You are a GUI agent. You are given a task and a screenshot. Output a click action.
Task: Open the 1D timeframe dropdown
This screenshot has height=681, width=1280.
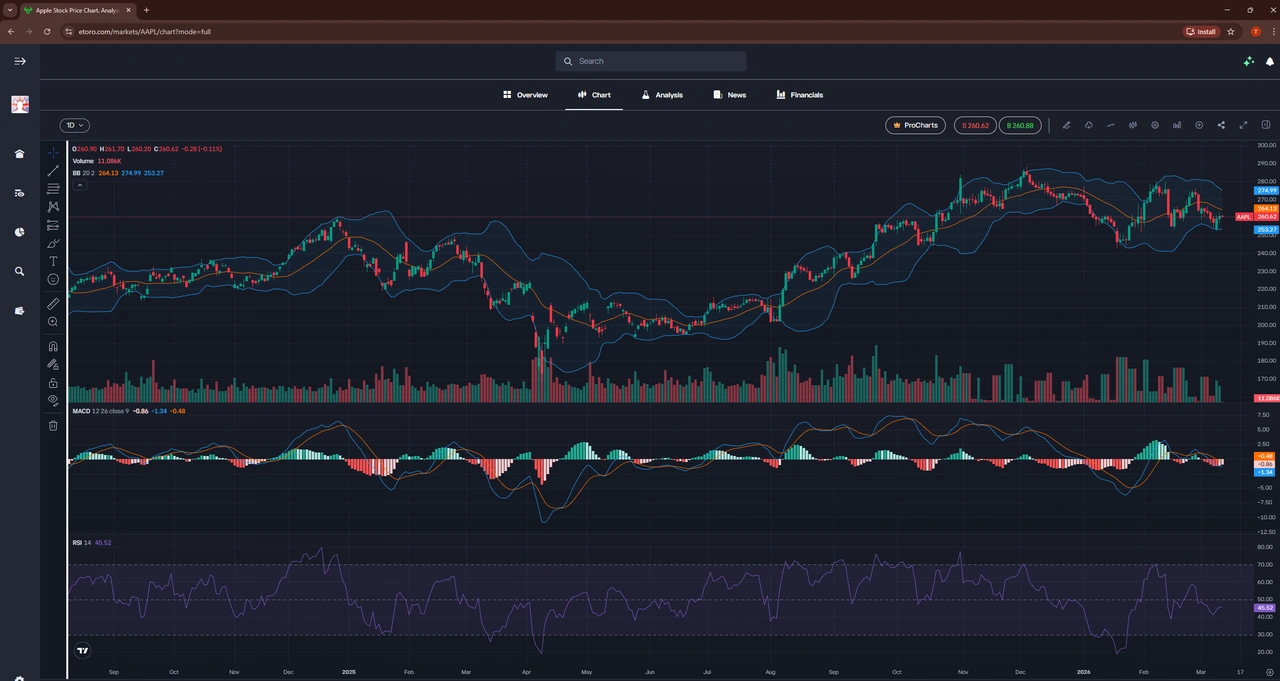click(x=75, y=125)
